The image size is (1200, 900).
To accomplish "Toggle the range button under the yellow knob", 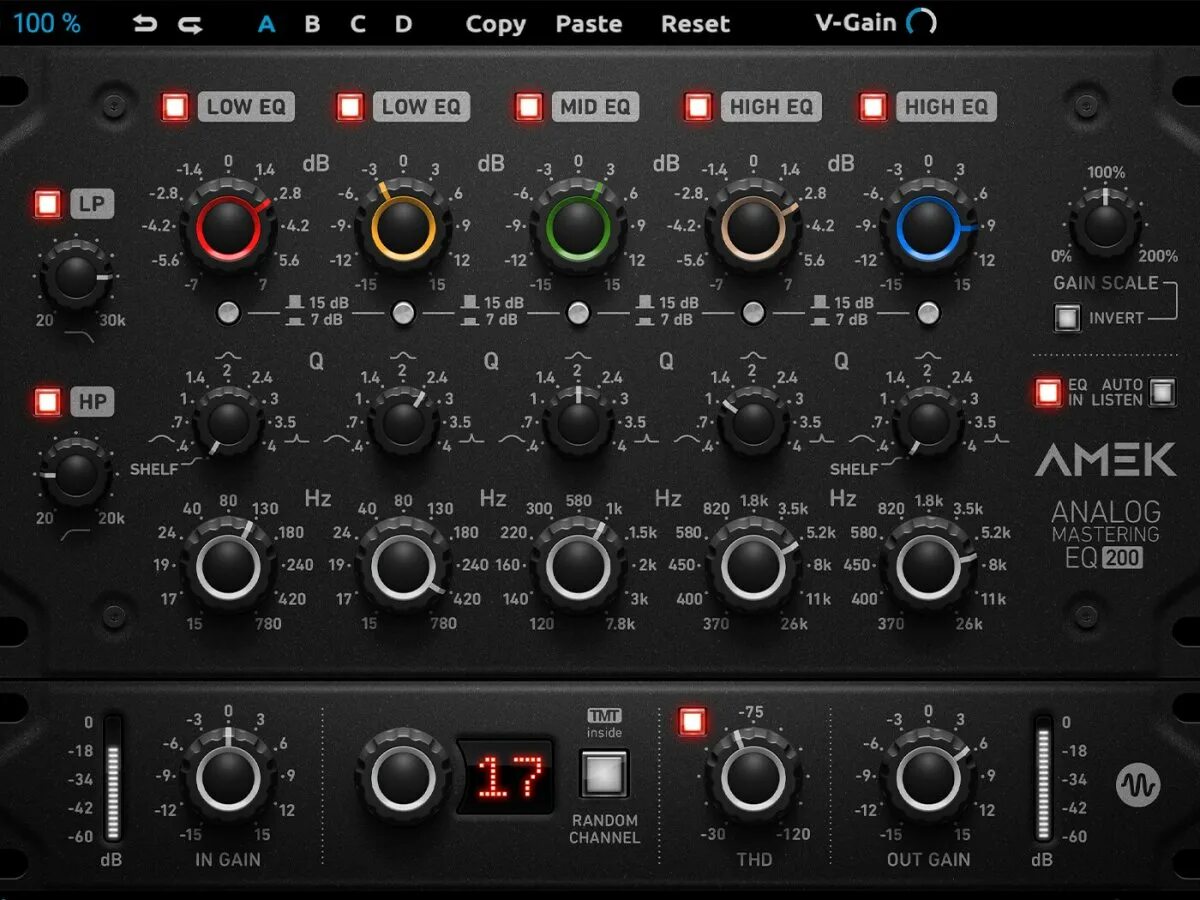I will tap(403, 314).
